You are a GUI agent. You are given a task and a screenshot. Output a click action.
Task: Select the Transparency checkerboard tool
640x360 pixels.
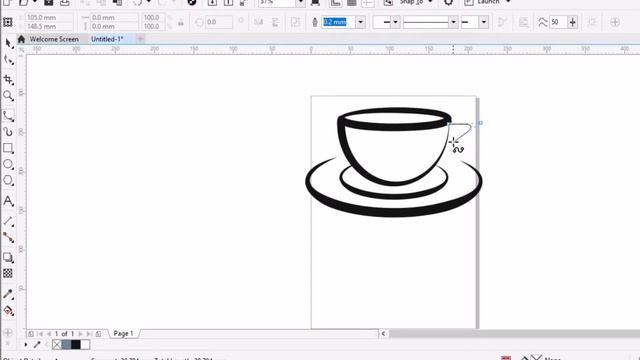8,273
